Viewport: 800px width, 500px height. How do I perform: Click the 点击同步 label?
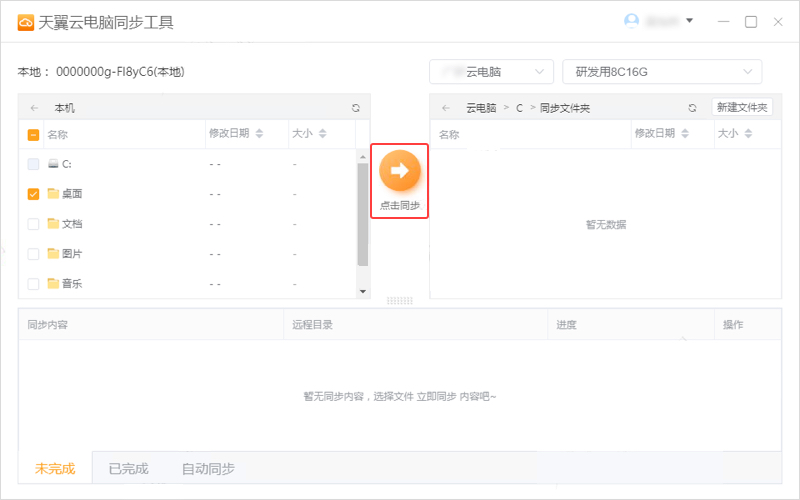399,205
